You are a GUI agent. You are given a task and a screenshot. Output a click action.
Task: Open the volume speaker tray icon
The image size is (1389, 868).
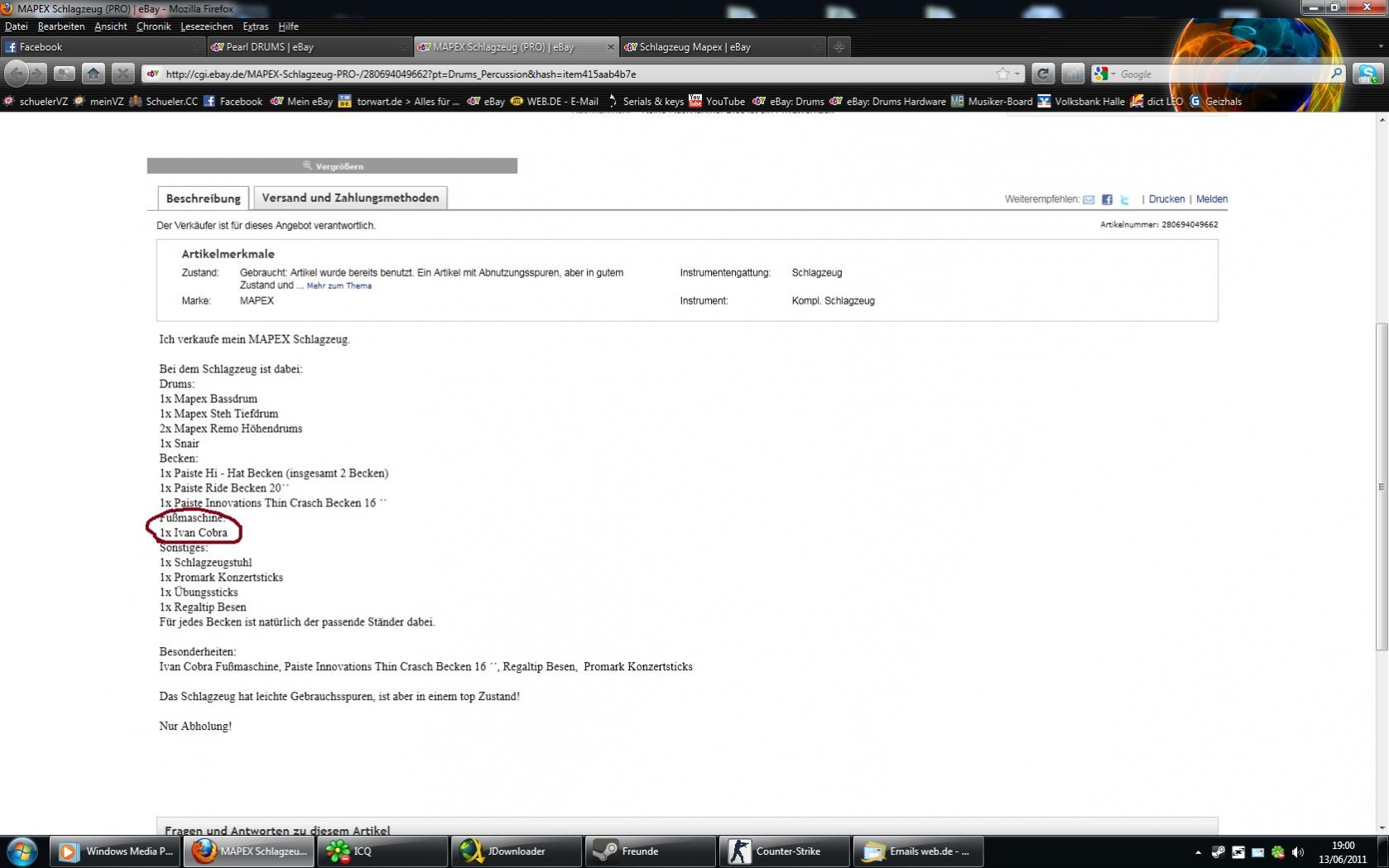pyautogui.click(x=1297, y=851)
